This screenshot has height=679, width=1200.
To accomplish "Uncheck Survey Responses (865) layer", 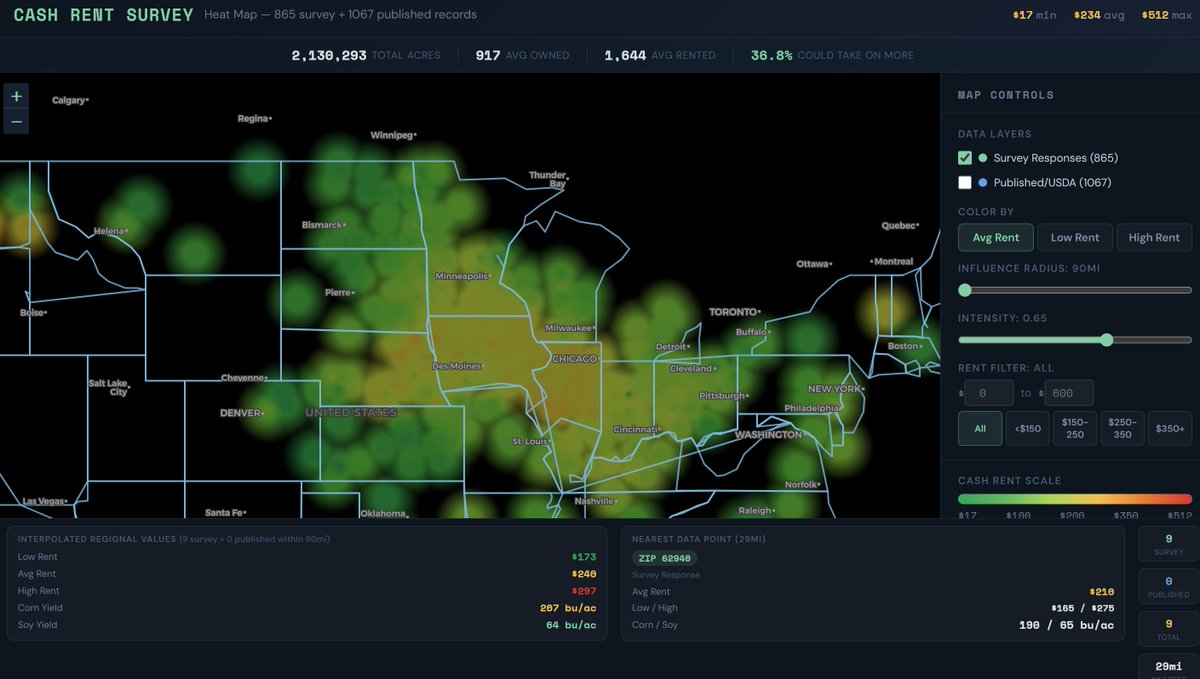I will point(965,158).
